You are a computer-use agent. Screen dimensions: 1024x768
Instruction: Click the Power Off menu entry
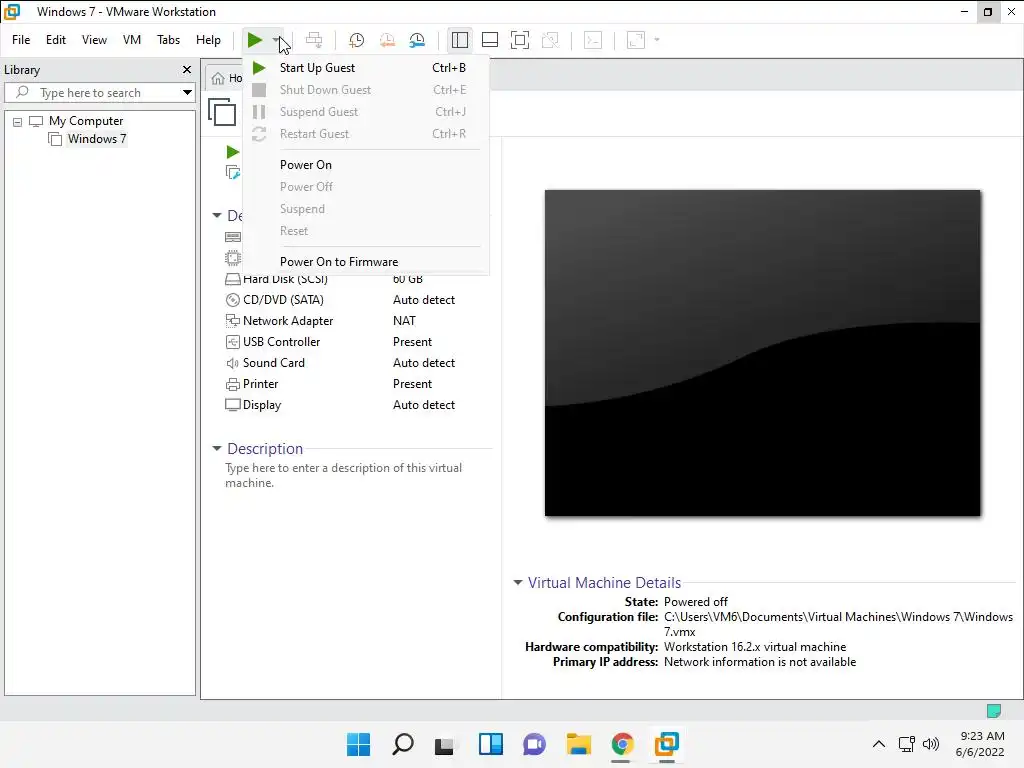[366, 187]
